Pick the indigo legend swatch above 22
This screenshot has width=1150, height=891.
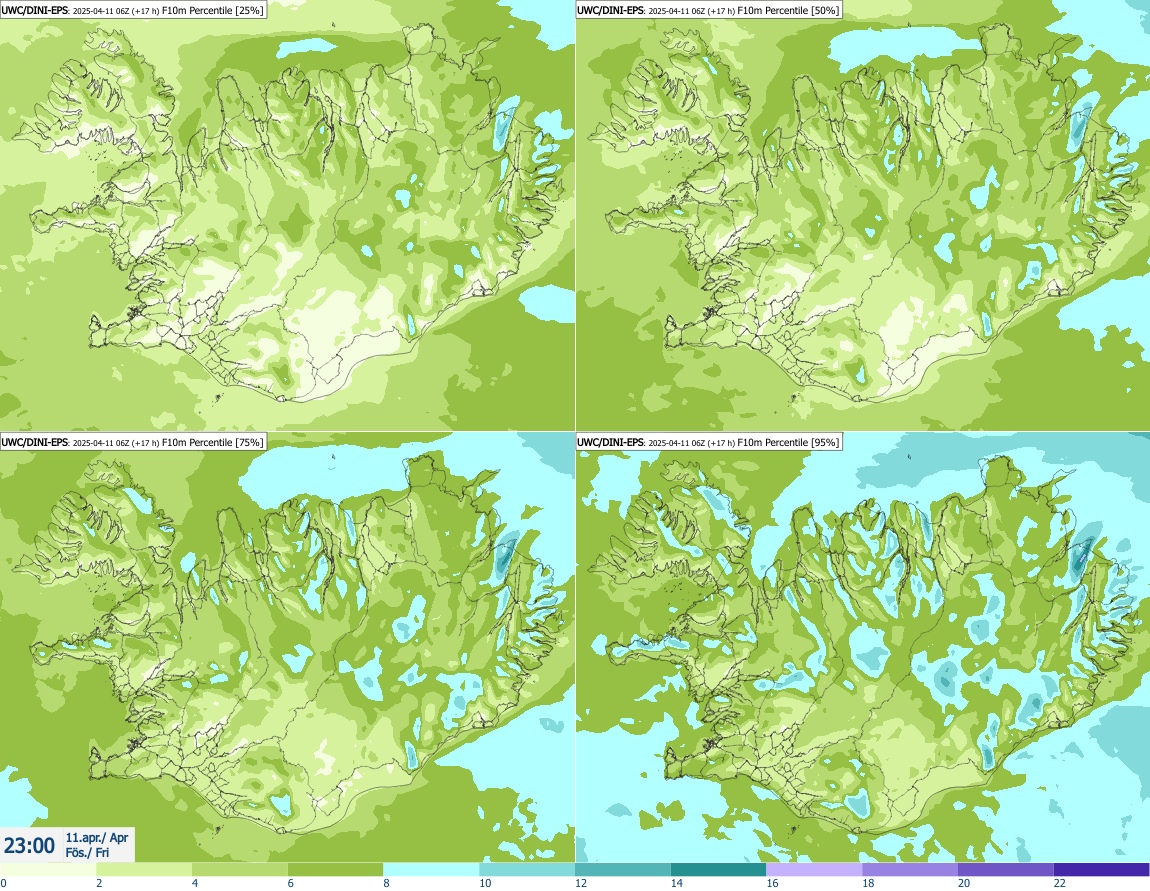click(1102, 870)
